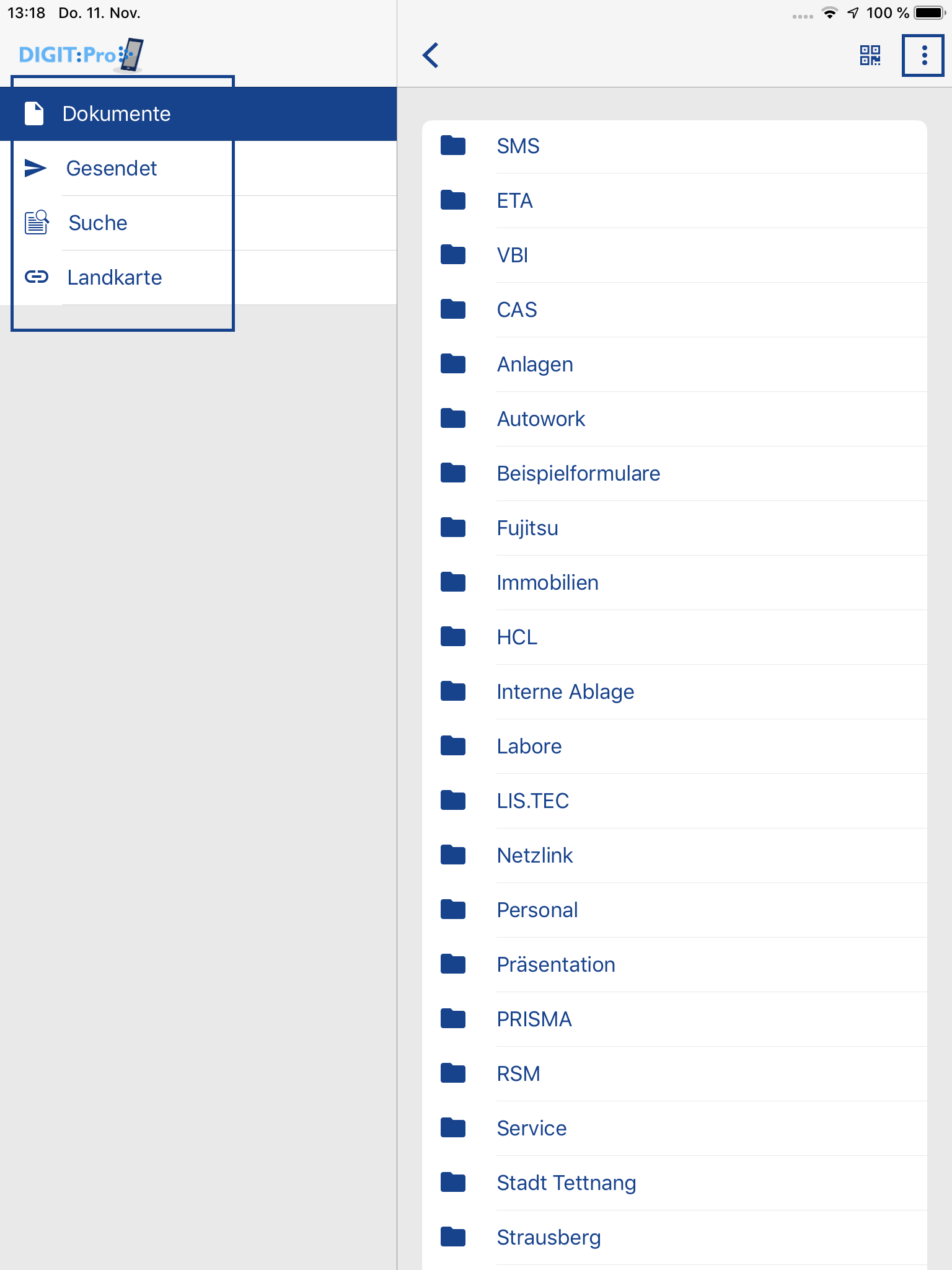
Task: Tap the QR code scanner icon
Action: pos(870,55)
